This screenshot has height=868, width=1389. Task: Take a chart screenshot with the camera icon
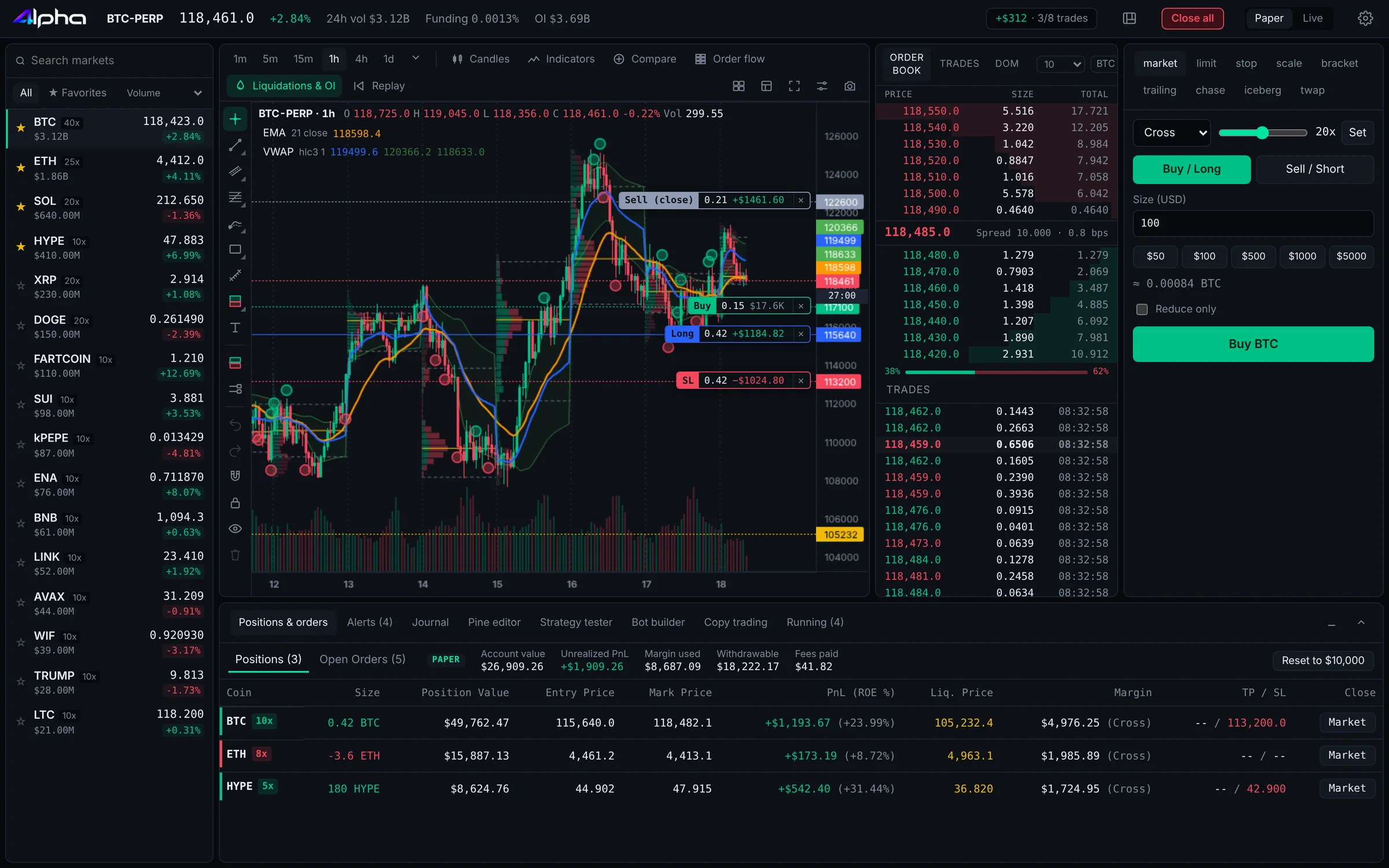[x=850, y=86]
